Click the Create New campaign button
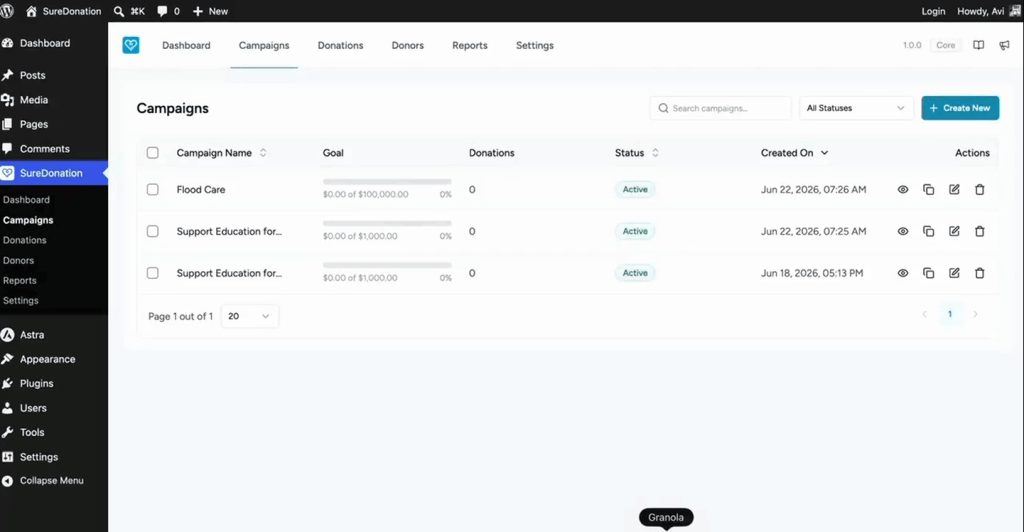The image size is (1024, 532). pos(960,108)
